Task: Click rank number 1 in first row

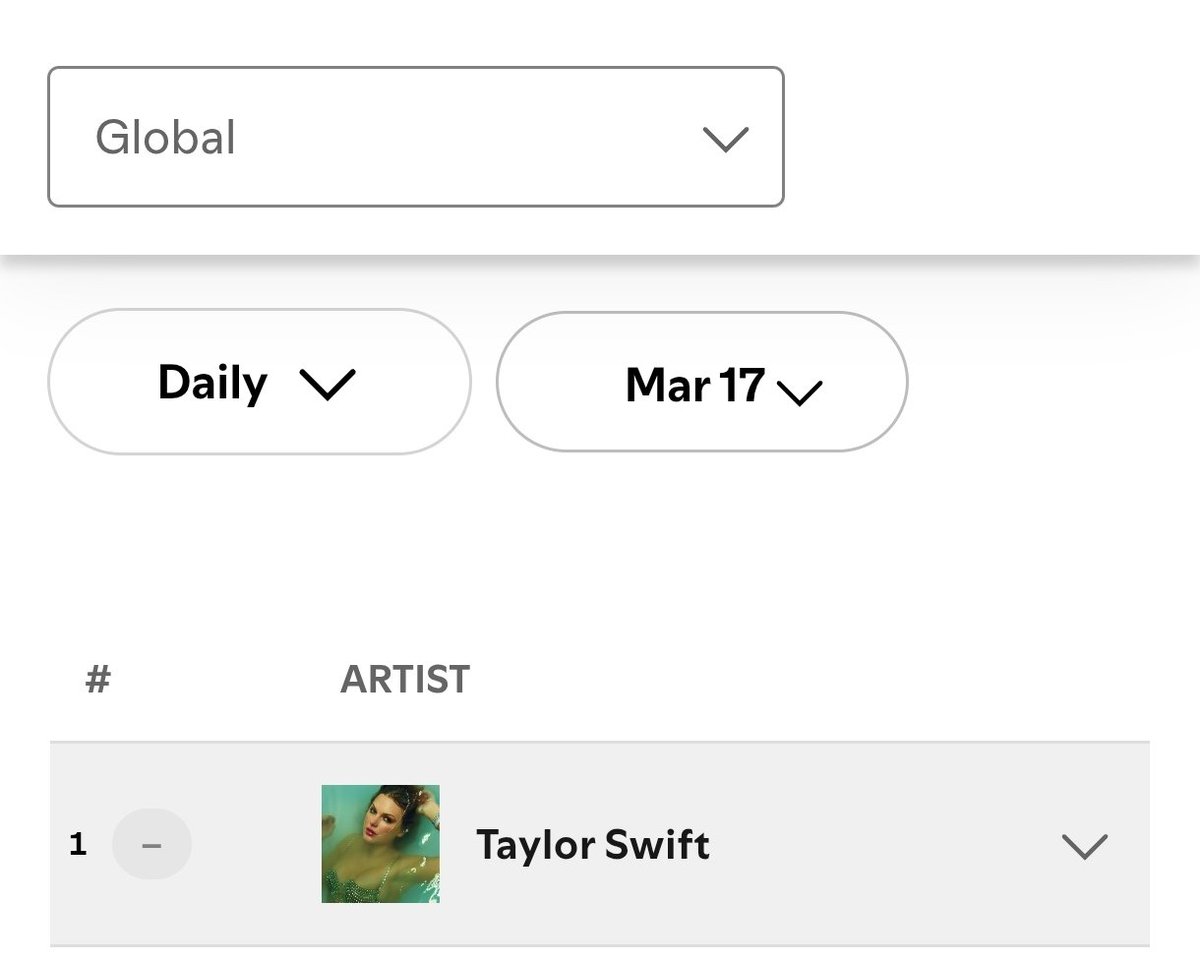Action: [x=78, y=845]
